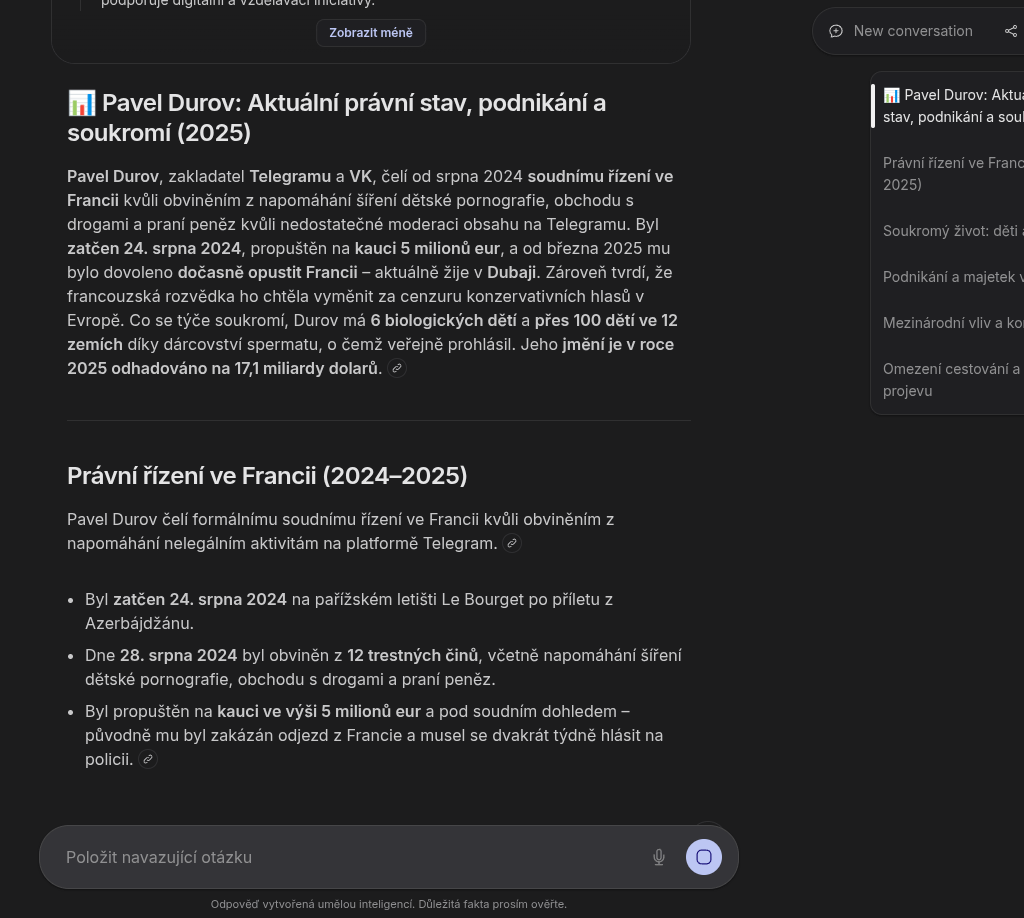Viewport: 1024px width, 918px height.
Task: Select "Soukromý život: děti" in the outline
Action: (x=952, y=231)
